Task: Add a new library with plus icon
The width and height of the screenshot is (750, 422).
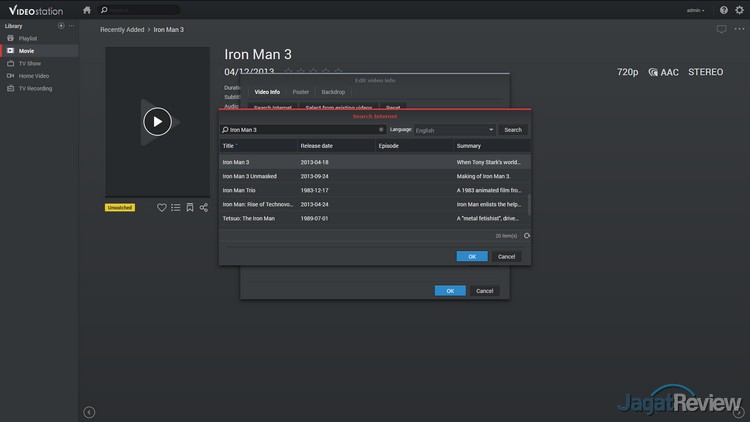Action: tap(61, 26)
